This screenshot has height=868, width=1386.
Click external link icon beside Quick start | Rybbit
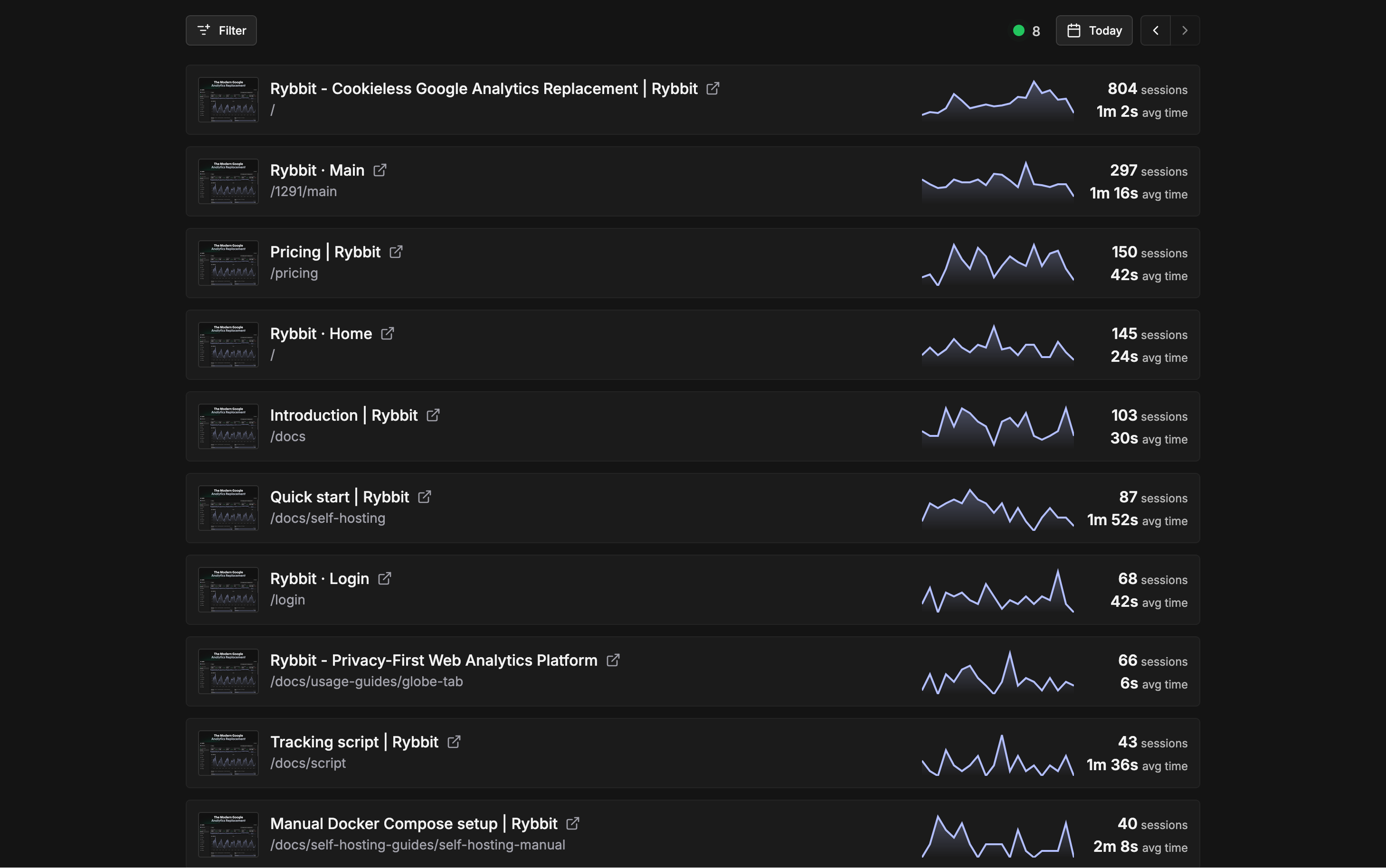coord(424,497)
